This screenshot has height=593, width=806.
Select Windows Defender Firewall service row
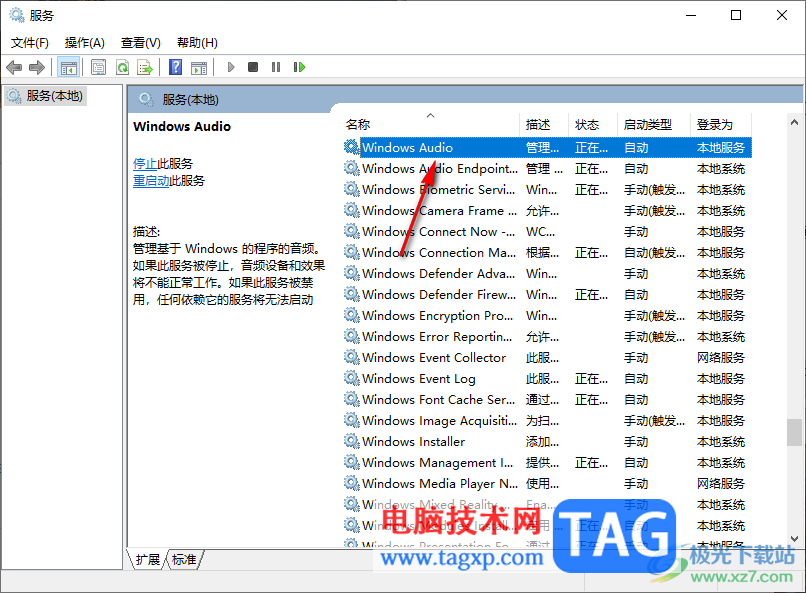pos(547,294)
